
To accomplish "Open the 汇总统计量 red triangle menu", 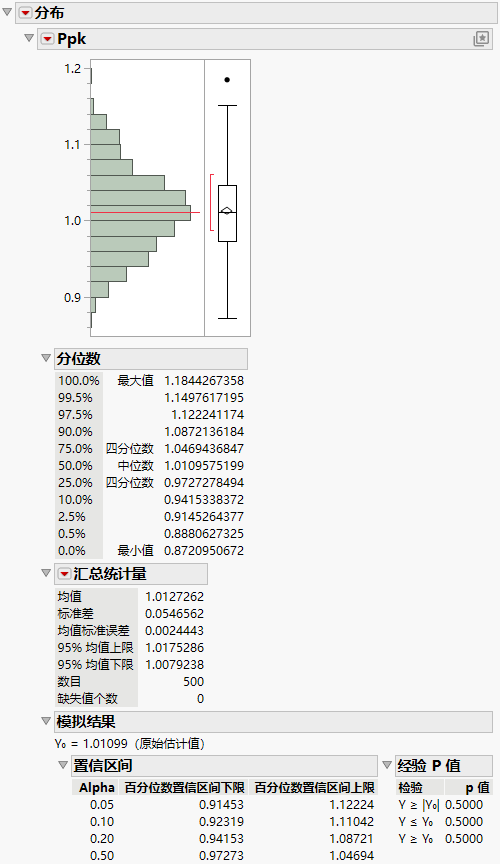I will coord(64,574).
